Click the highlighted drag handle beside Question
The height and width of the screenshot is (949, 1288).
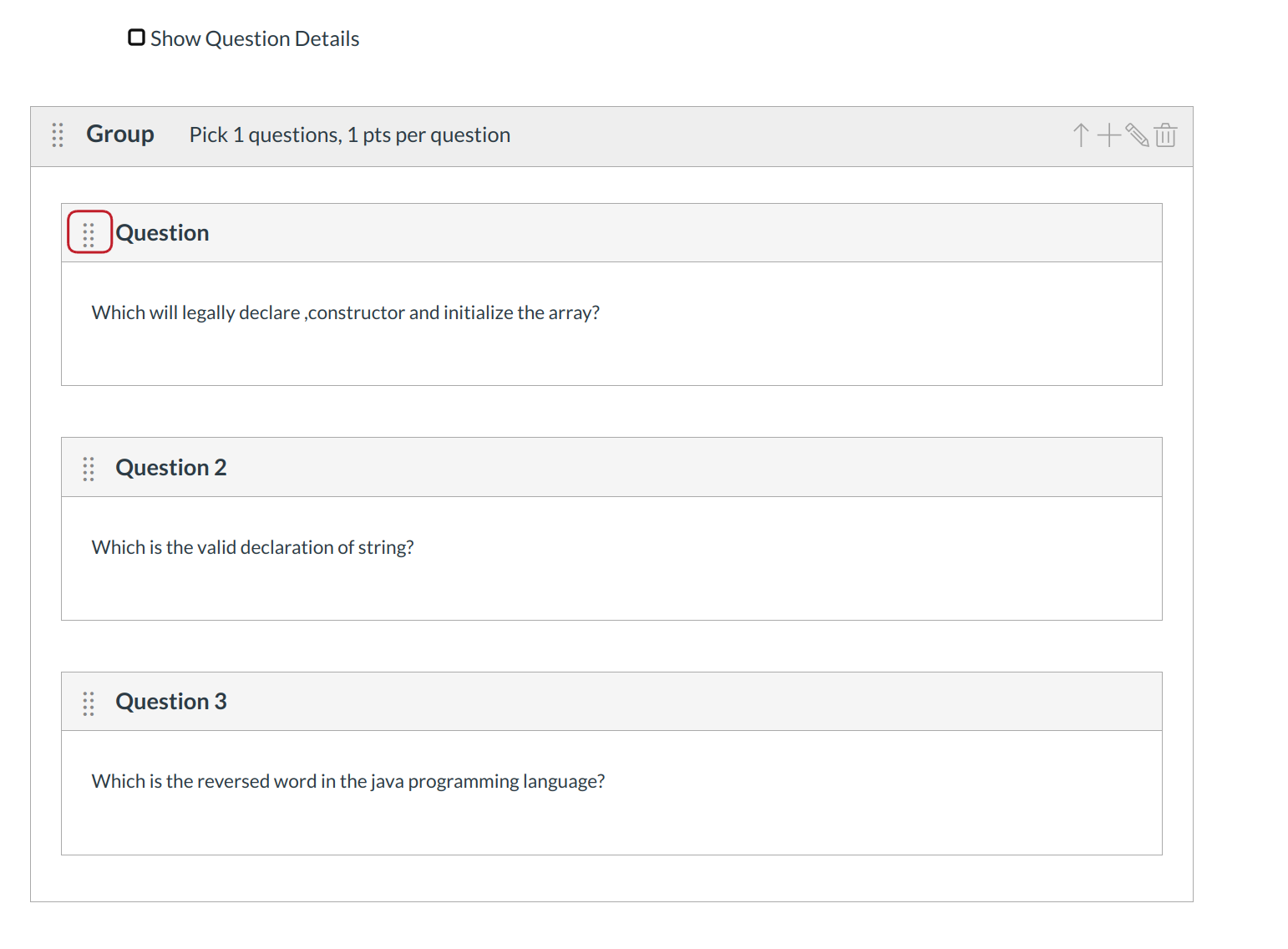coord(89,233)
